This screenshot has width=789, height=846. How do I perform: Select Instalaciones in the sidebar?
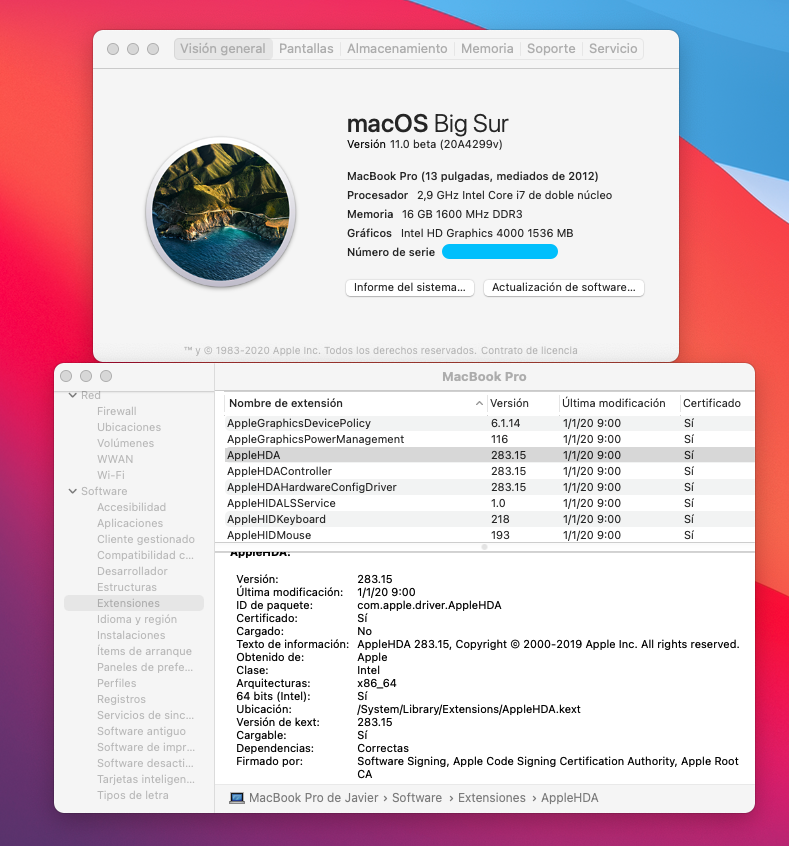(x=131, y=635)
